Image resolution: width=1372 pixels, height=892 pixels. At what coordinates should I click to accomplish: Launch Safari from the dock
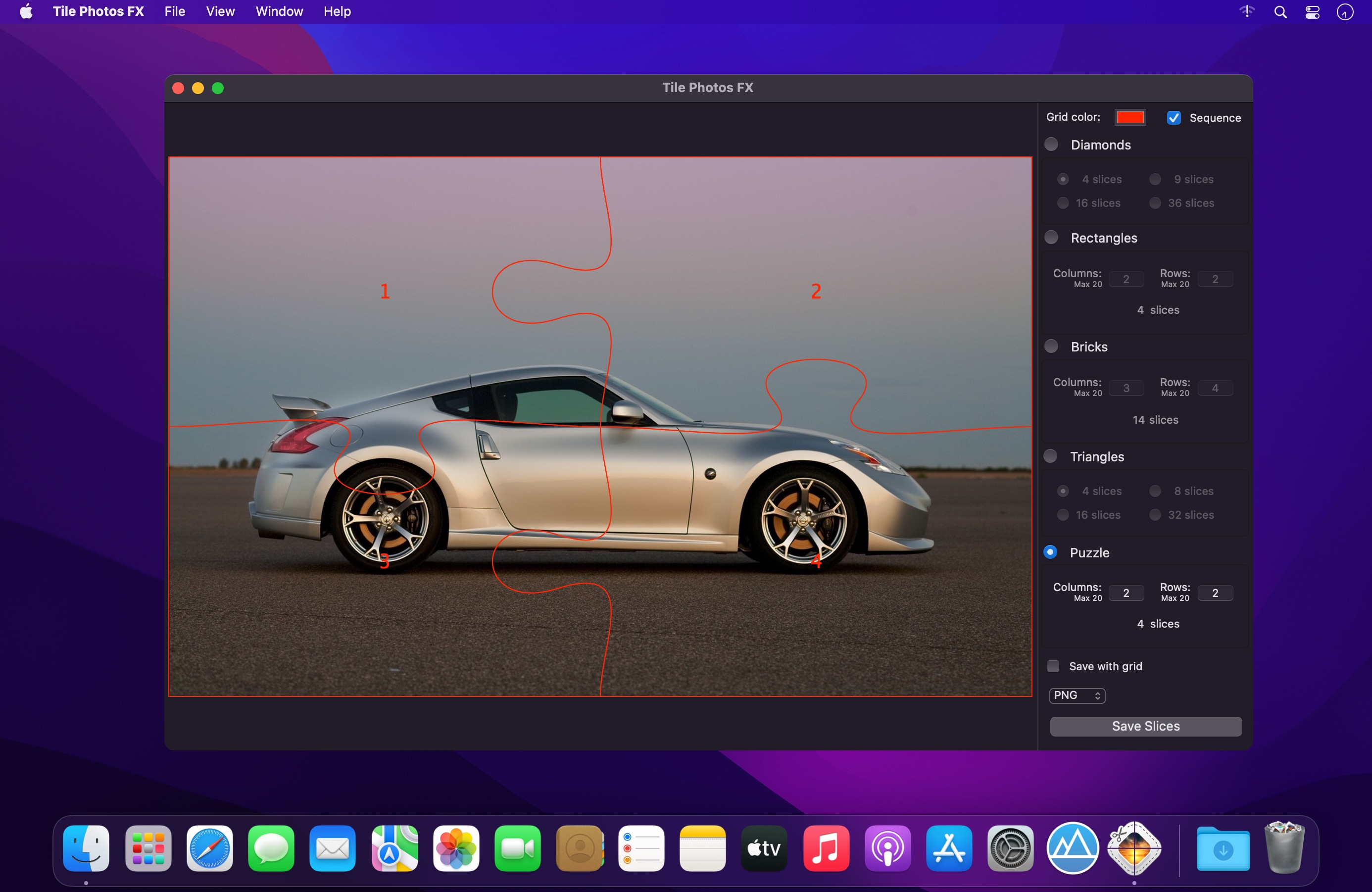coord(210,847)
